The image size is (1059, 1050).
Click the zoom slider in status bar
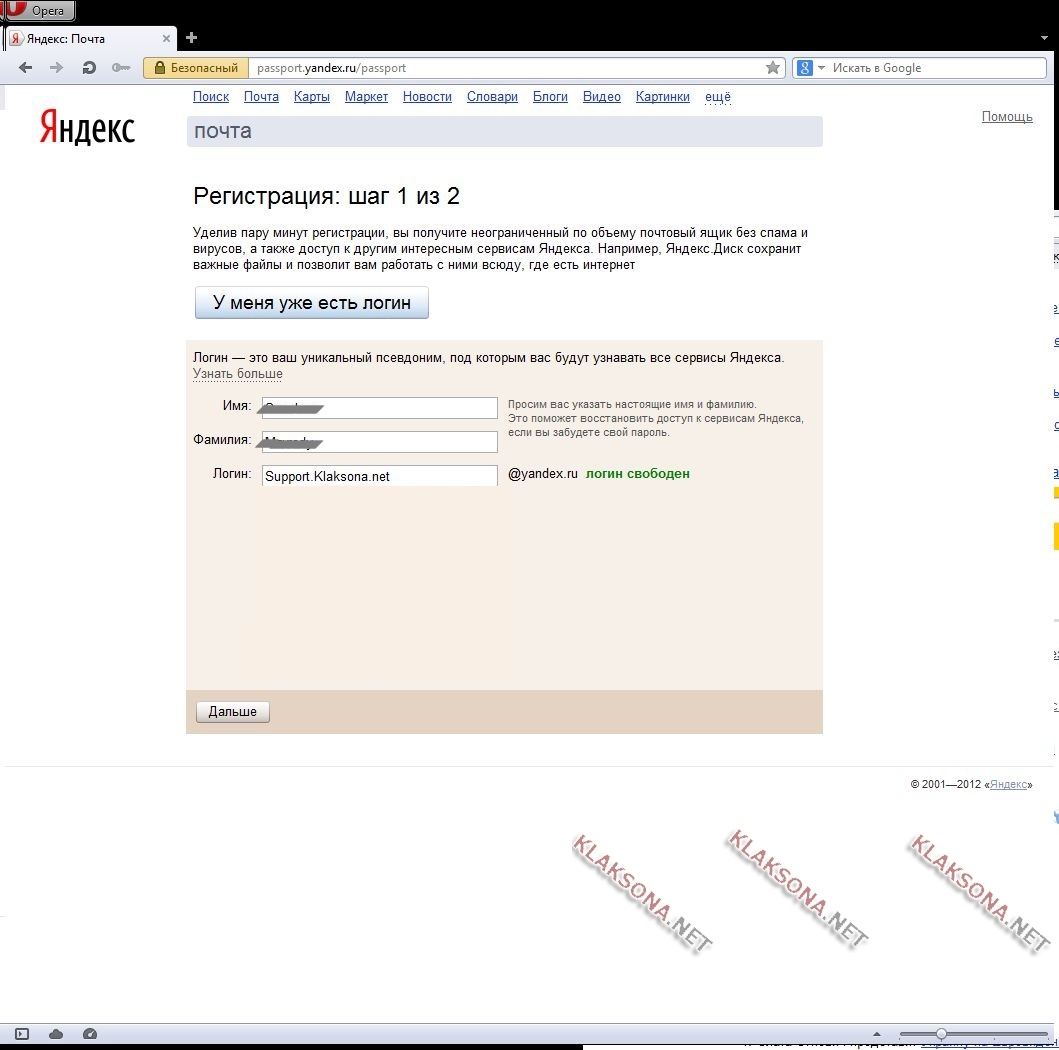tap(941, 1034)
